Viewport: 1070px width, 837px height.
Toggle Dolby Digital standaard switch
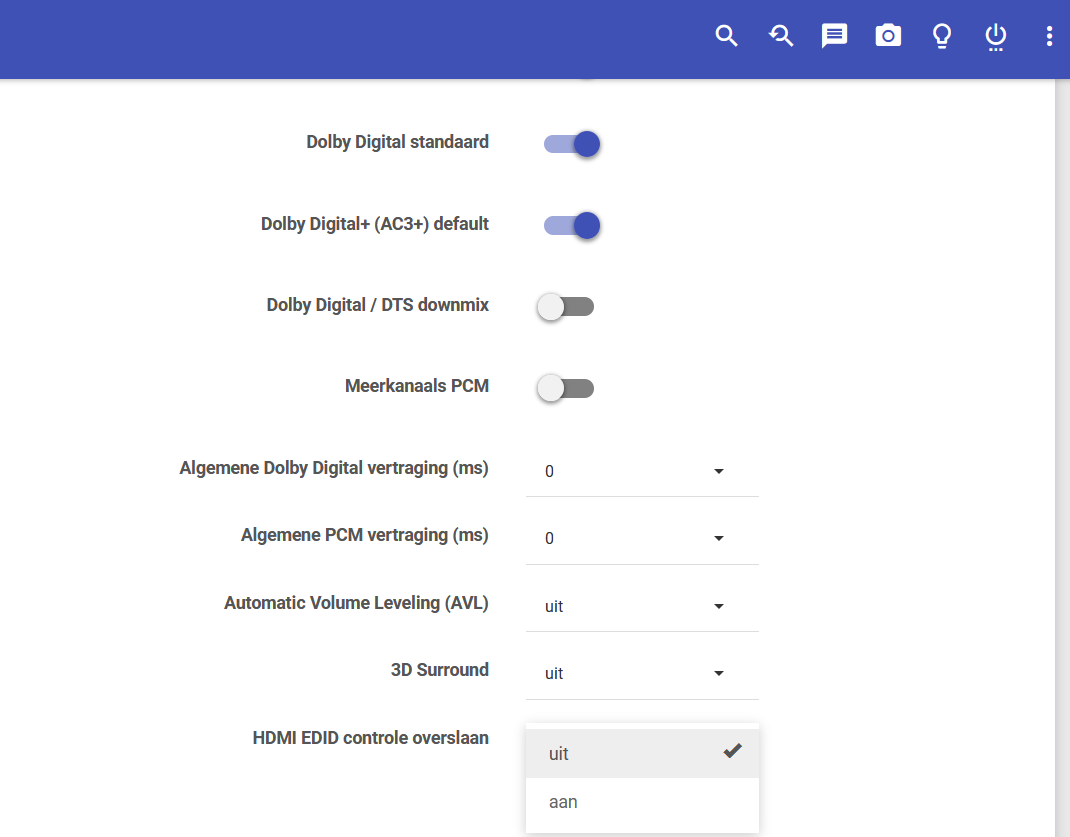coord(572,144)
